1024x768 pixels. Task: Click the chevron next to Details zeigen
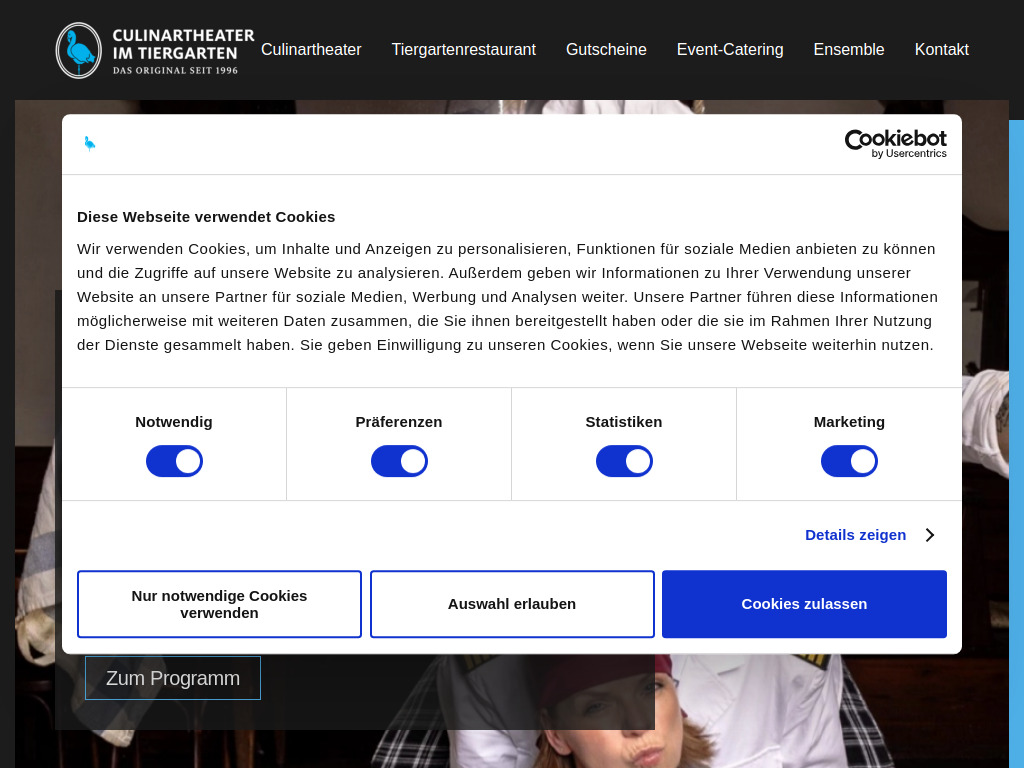[x=929, y=534]
